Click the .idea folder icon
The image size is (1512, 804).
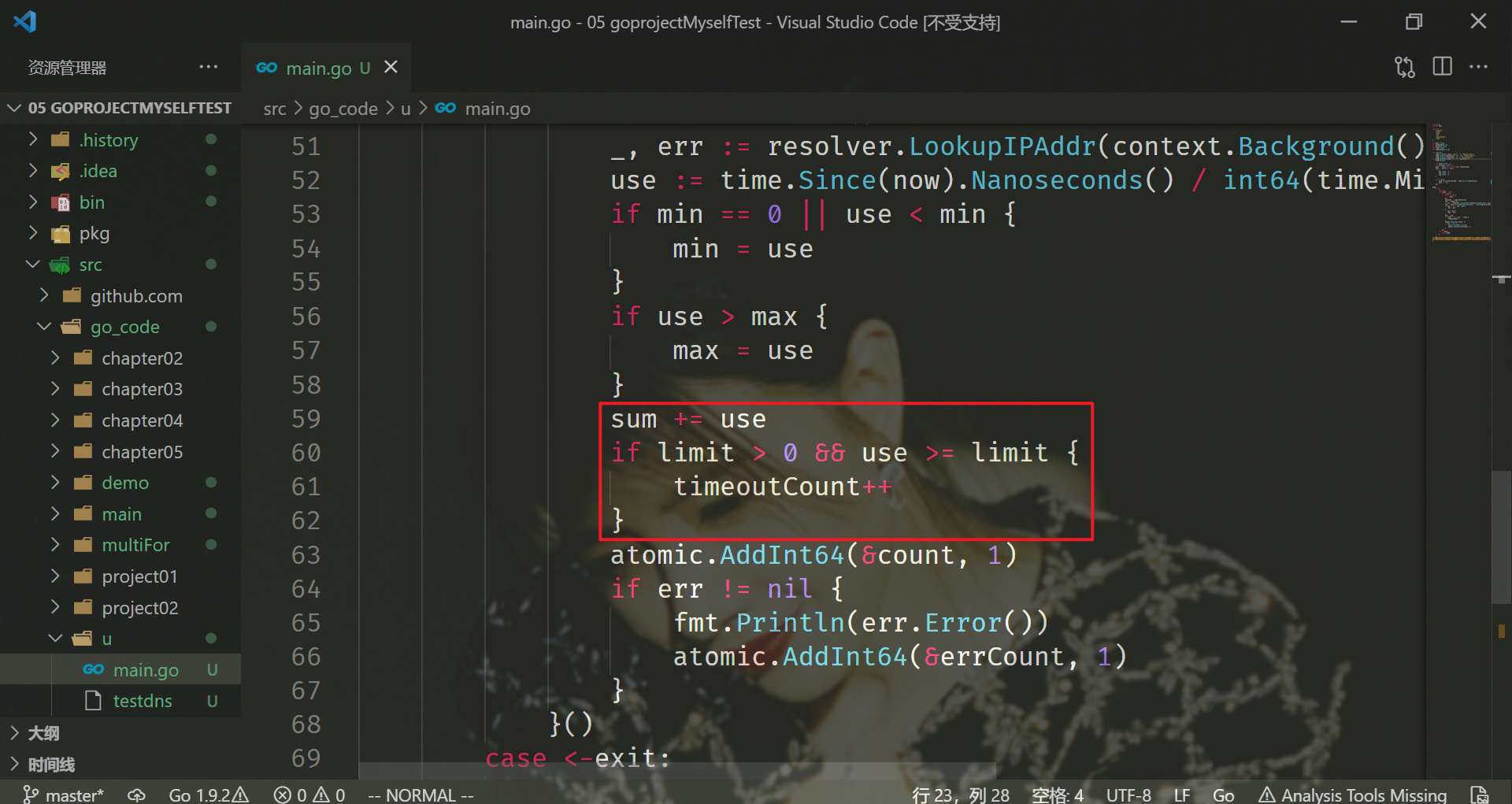[x=60, y=171]
